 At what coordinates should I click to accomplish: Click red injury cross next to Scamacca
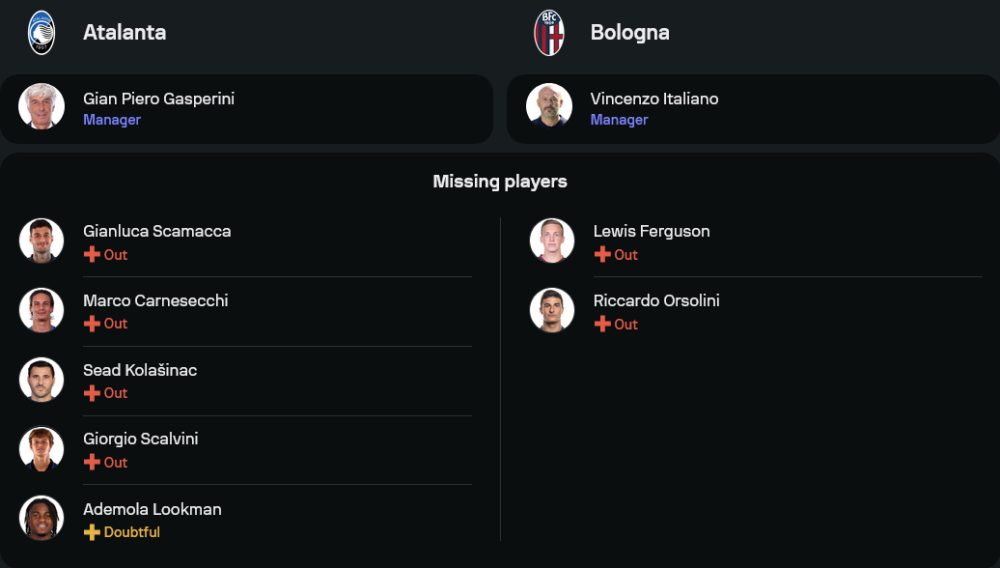[92, 255]
